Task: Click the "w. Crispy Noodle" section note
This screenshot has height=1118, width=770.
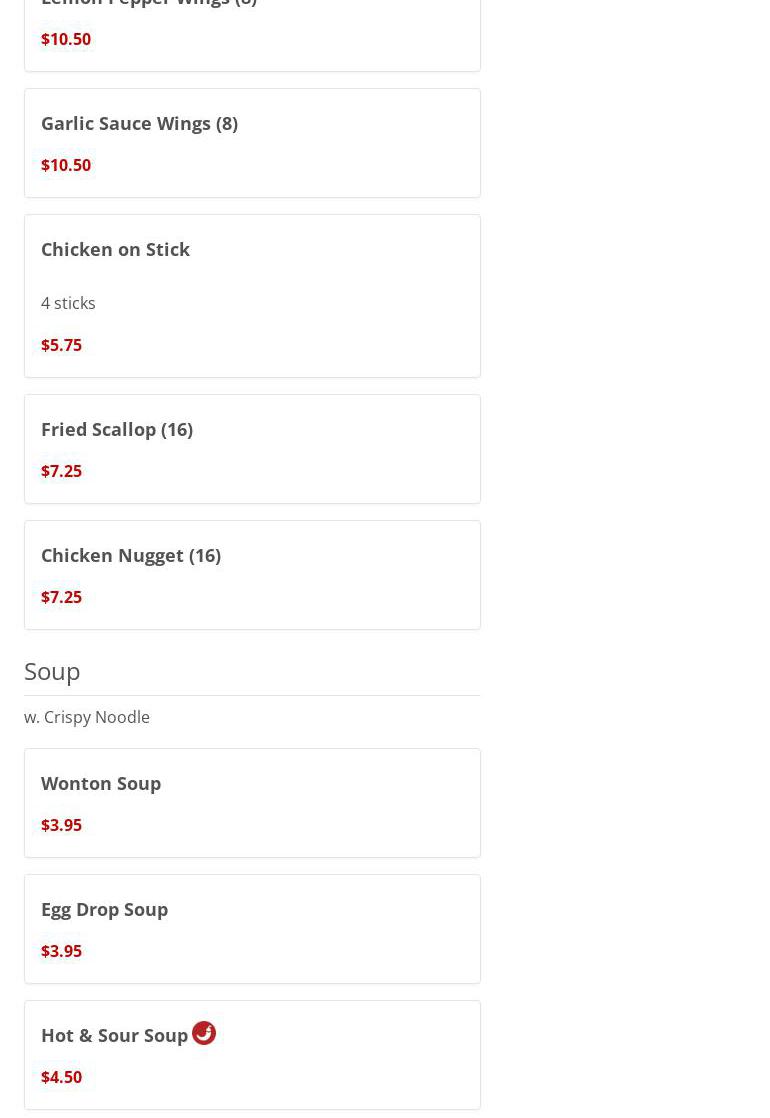Action: (87, 717)
